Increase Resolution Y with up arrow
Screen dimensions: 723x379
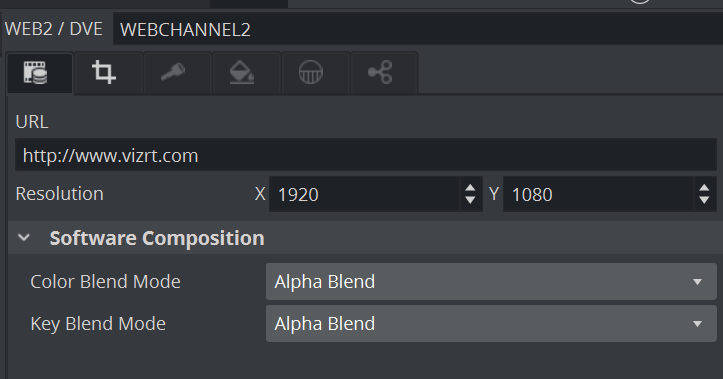pyautogui.click(x=704, y=188)
